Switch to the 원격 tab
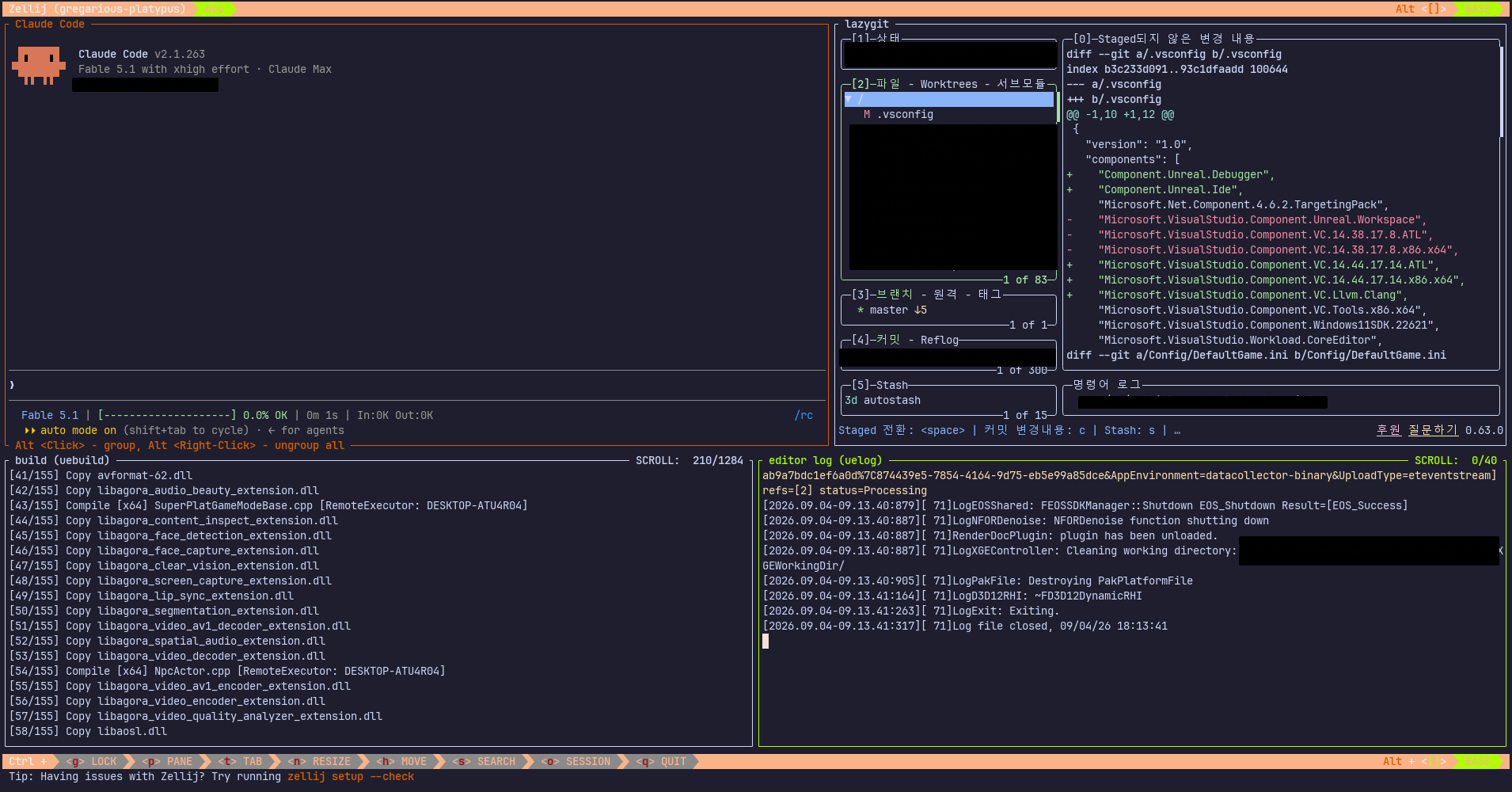The height and width of the screenshot is (792, 1512). 945,295
